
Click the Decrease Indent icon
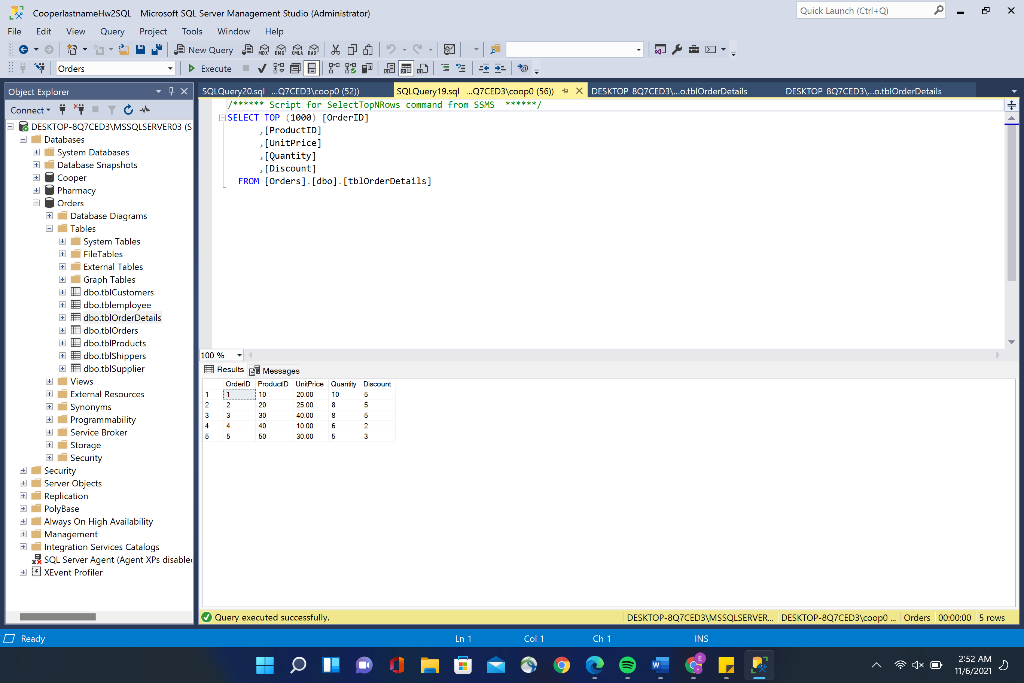click(x=484, y=69)
